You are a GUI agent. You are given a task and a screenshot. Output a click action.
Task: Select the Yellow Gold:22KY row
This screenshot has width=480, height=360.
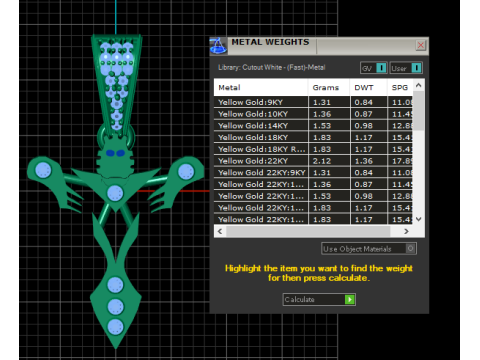[x=313, y=161]
